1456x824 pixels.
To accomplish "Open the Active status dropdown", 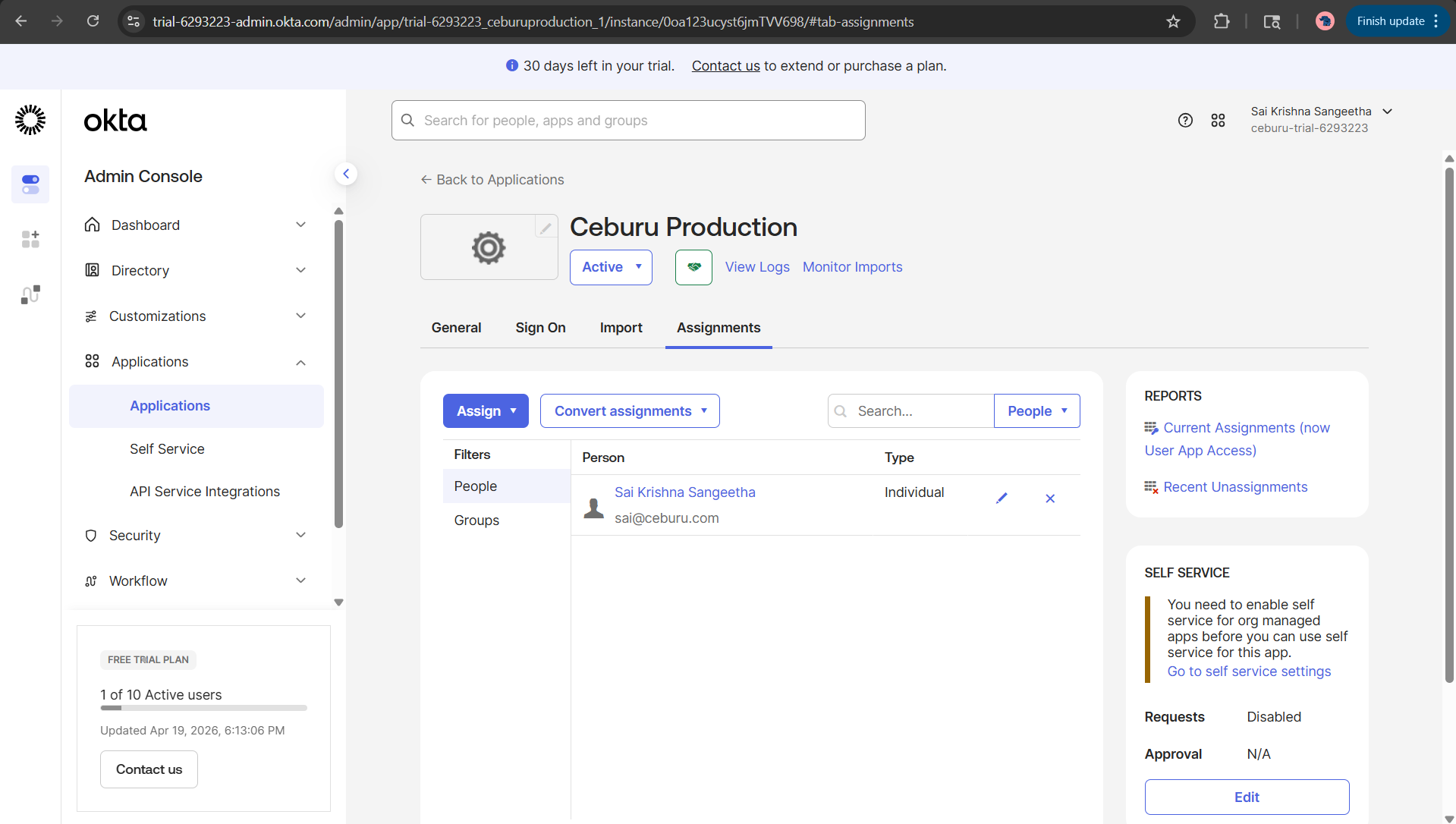I will pos(611,267).
